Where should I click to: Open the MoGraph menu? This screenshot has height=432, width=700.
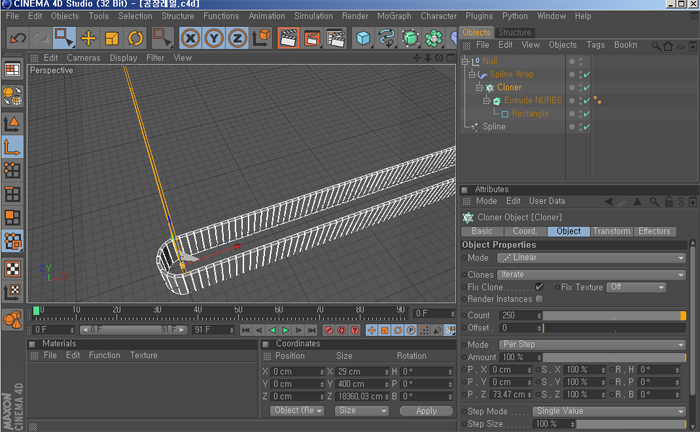[x=394, y=16]
